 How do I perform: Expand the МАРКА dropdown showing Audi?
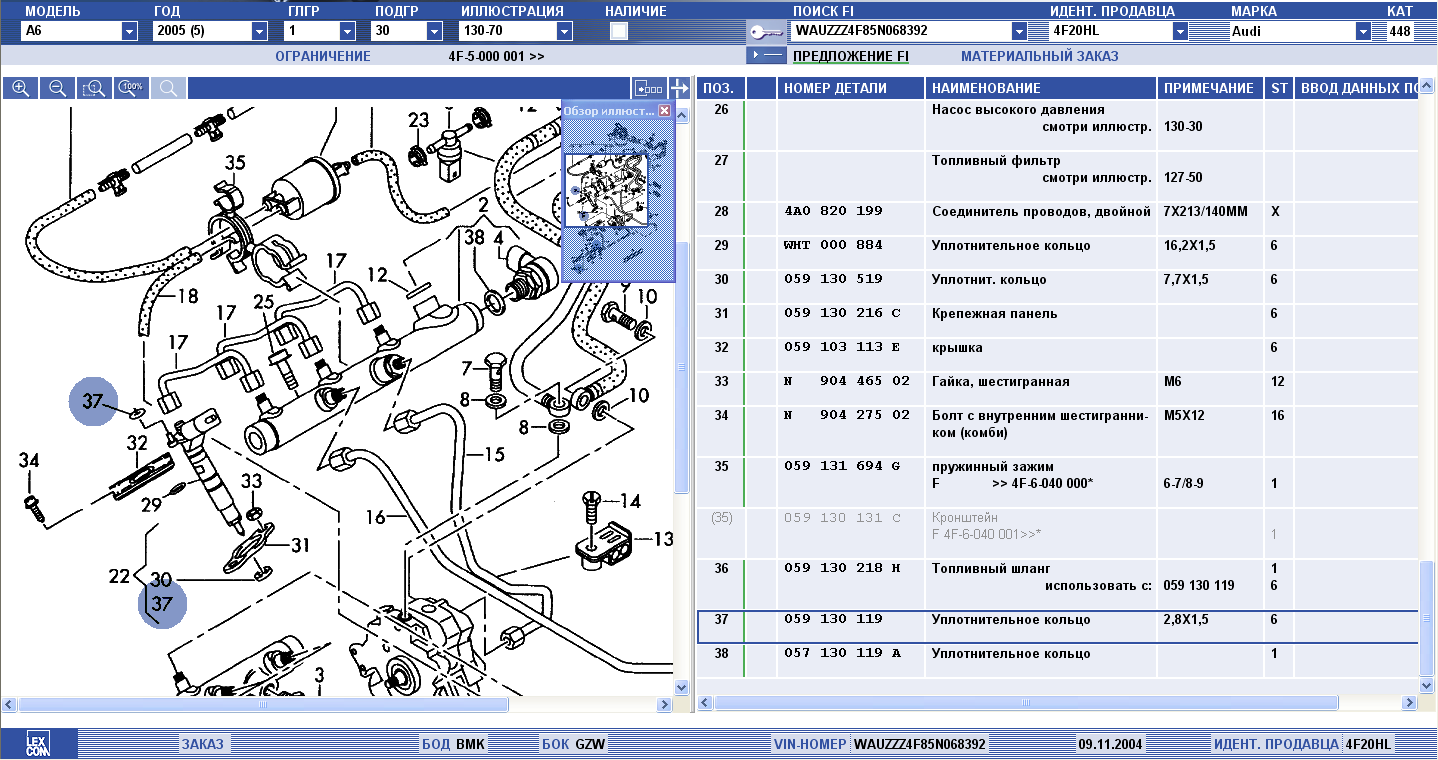[1363, 31]
